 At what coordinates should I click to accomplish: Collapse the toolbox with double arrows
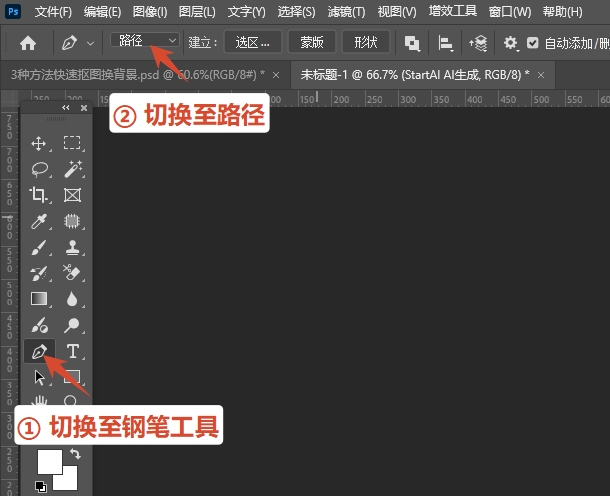[66, 108]
